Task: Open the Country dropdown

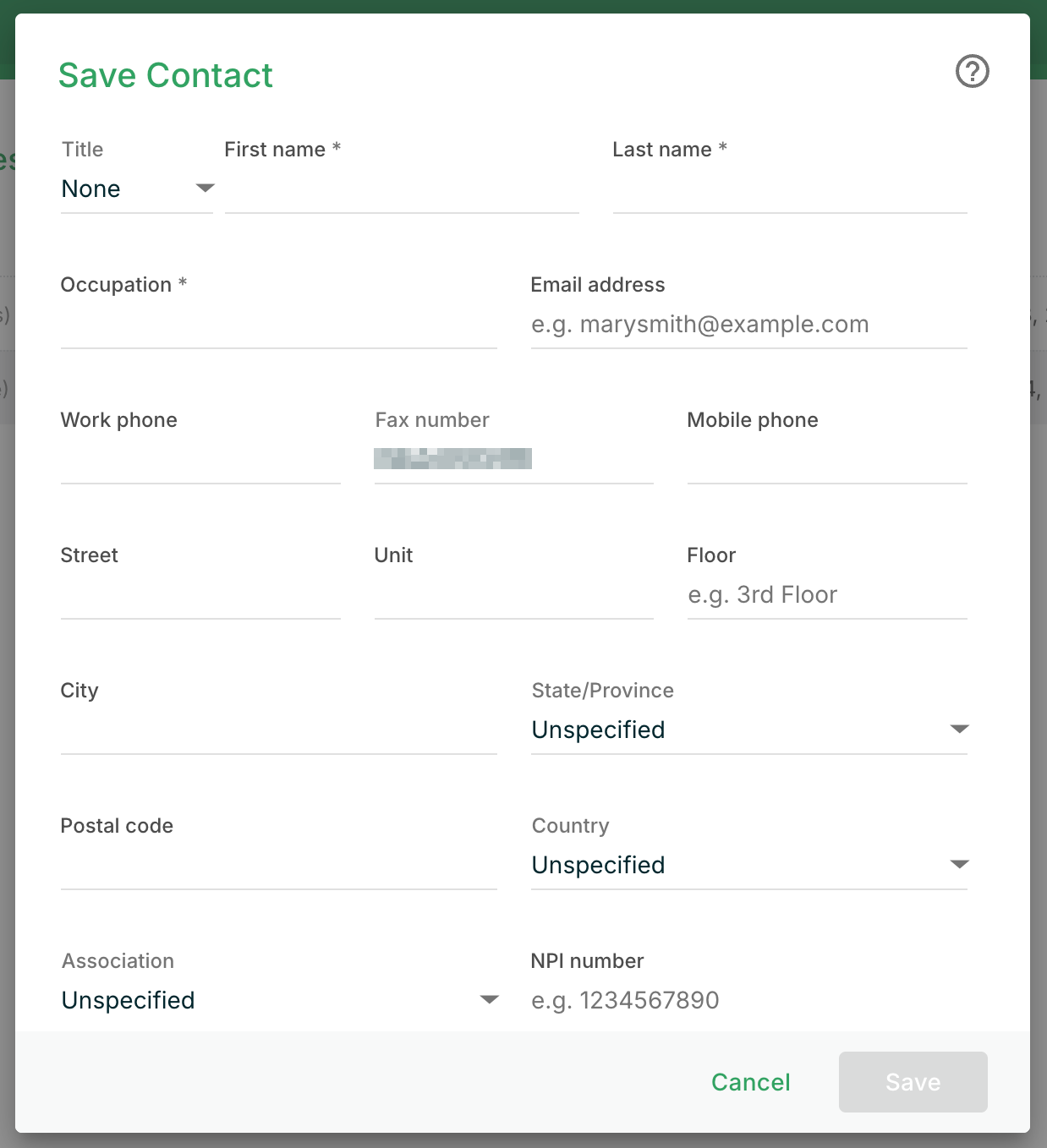Action: pyautogui.click(x=748, y=865)
